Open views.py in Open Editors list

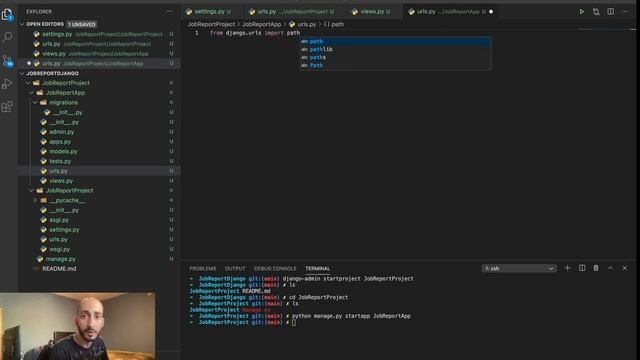coord(99,54)
